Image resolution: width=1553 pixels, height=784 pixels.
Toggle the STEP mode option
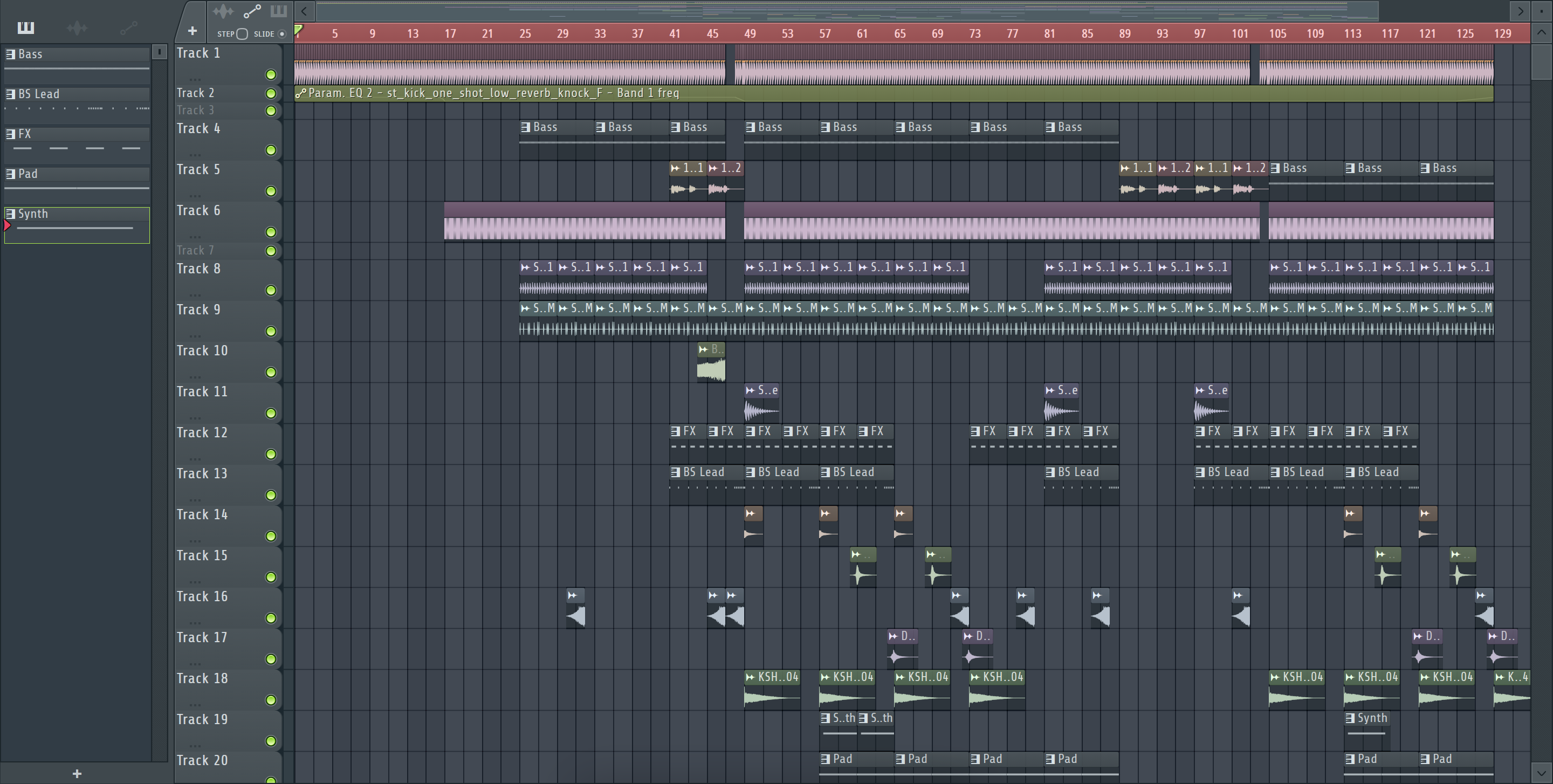click(242, 34)
